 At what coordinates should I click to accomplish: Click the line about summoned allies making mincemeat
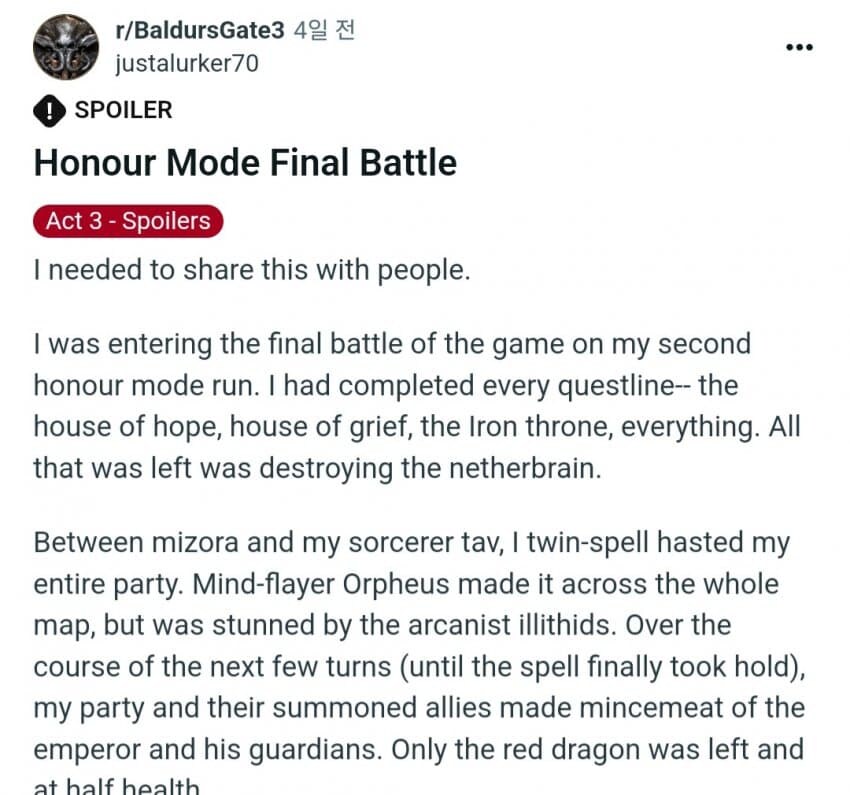pyautogui.click(x=420, y=708)
